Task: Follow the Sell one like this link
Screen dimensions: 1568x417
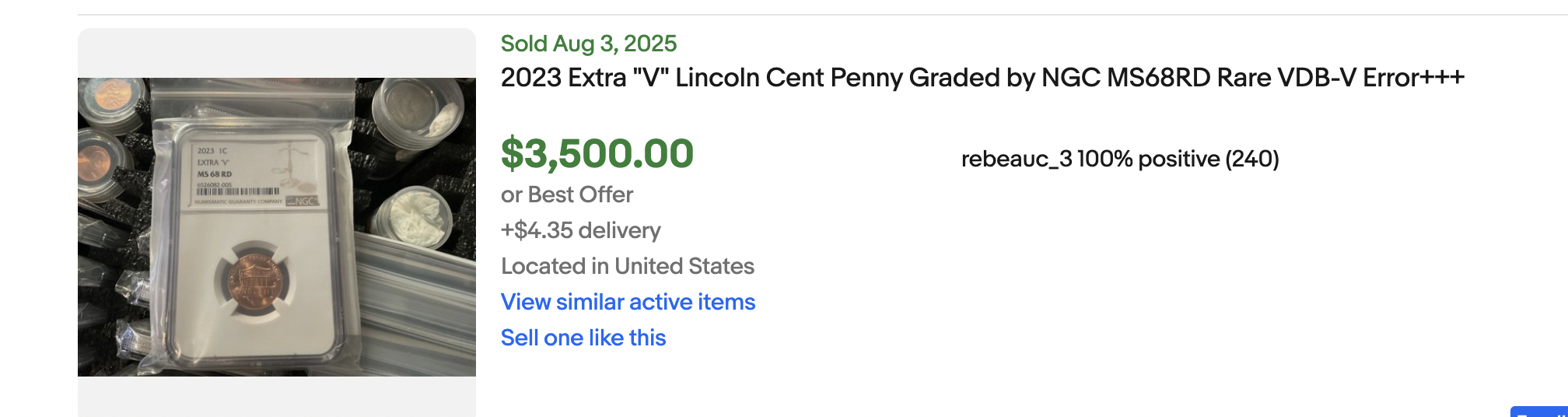Action: click(583, 338)
